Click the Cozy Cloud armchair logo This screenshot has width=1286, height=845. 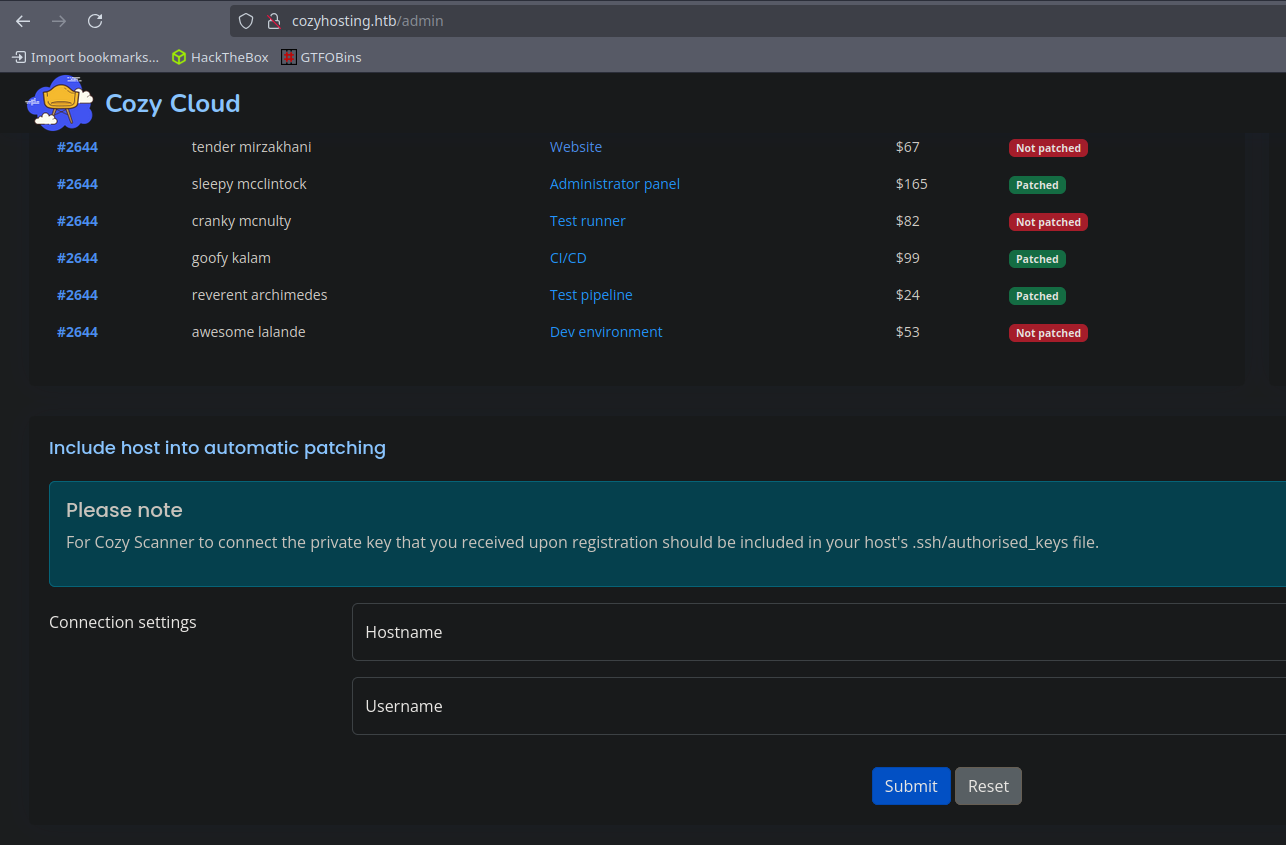pos(60,102)
